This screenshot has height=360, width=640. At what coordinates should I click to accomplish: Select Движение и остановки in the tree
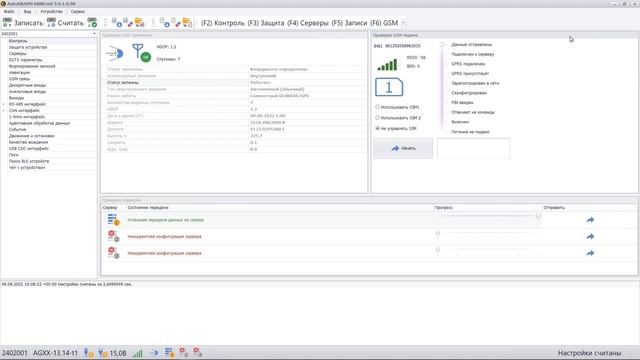[x=31, y=136]
